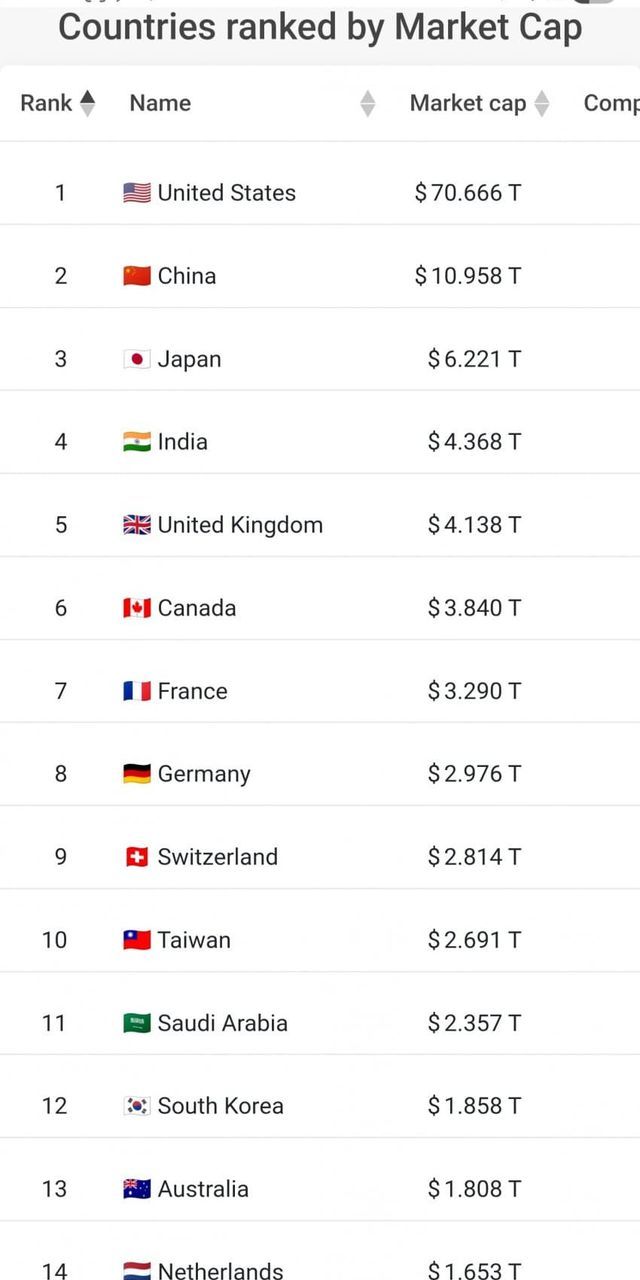
Task: Click the China flag icon
Action: click(137, 276)
